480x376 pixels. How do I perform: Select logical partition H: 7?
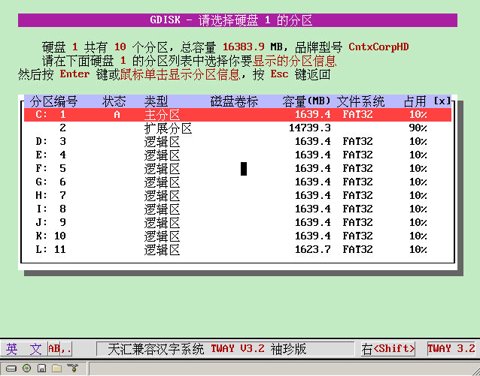[x=238, y=195]
